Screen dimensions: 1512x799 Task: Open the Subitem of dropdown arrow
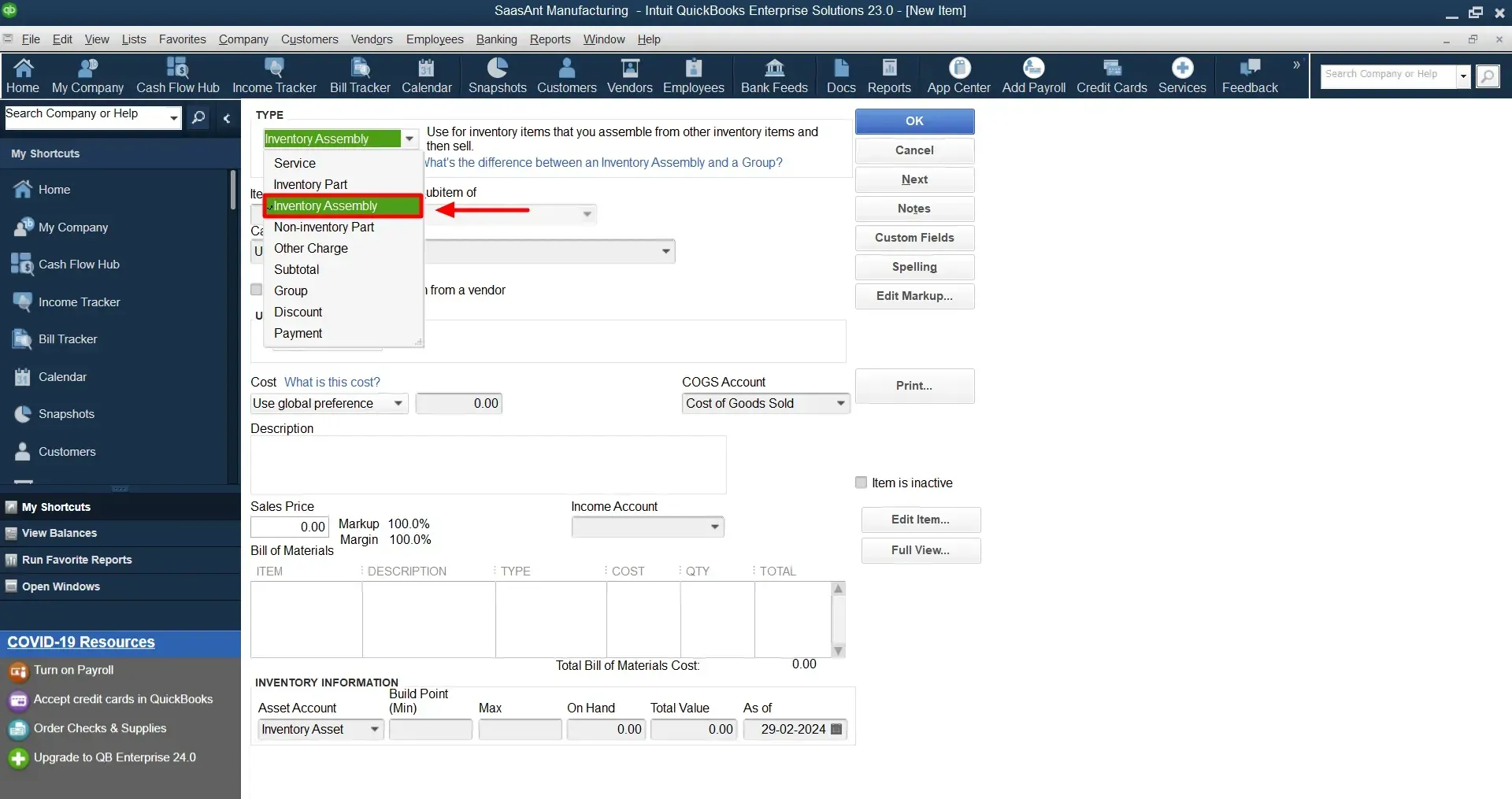[x=587, y=214]
